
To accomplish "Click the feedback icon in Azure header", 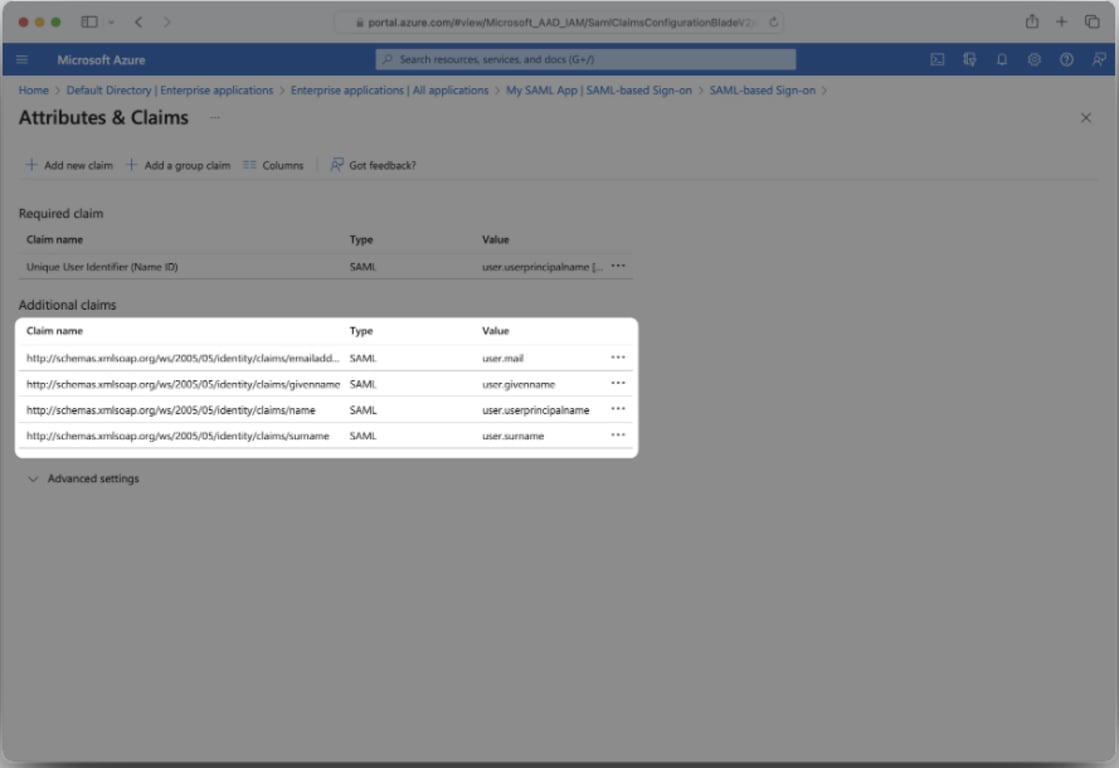I will pyautogui.click(x=1098, y=59).
